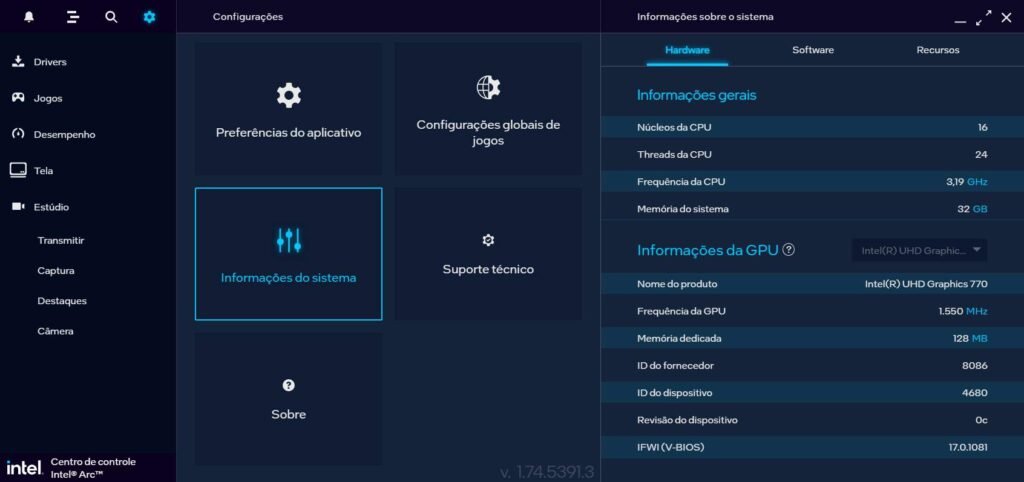1024x482 pixels.
Task: Select Tela display section
Action: 43,171
